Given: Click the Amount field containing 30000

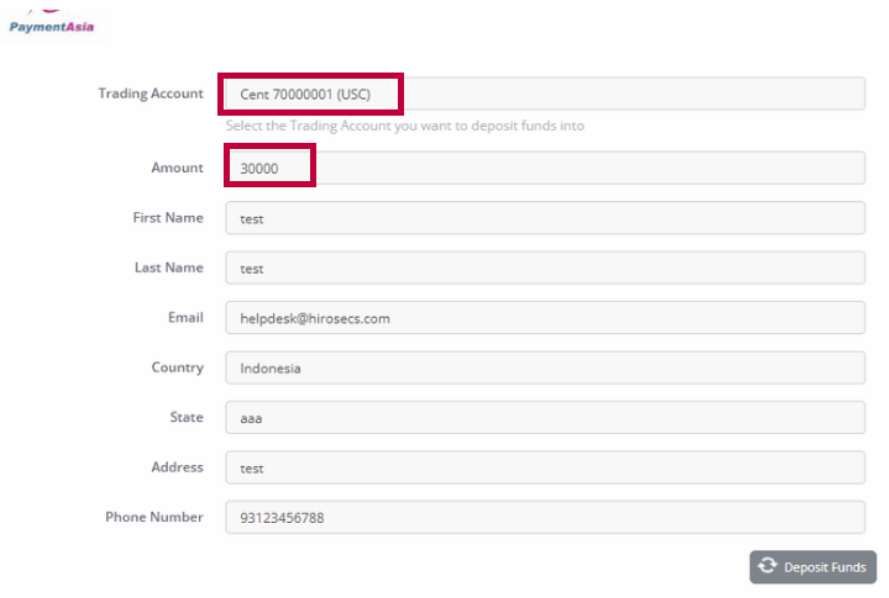Looking at the screenshot, I should [x=544, y=168].
